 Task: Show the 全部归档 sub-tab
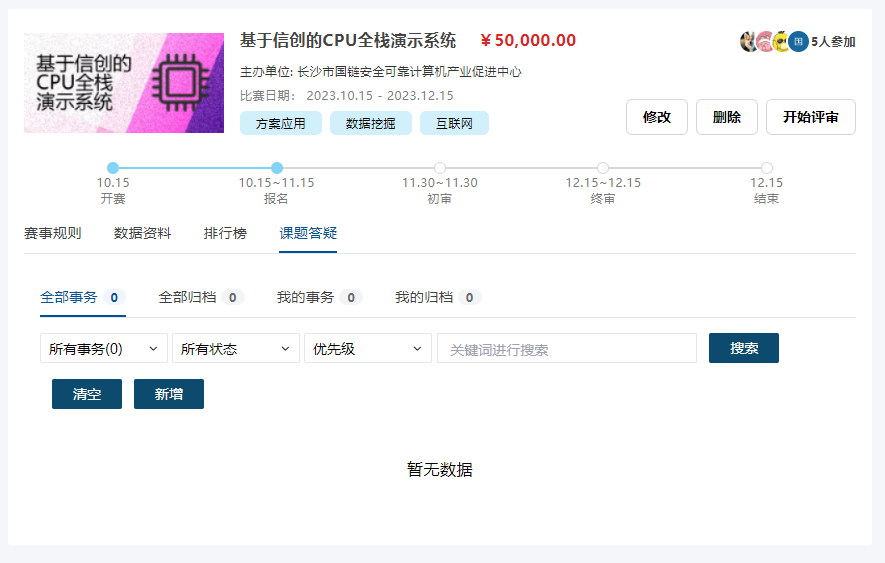200,297
